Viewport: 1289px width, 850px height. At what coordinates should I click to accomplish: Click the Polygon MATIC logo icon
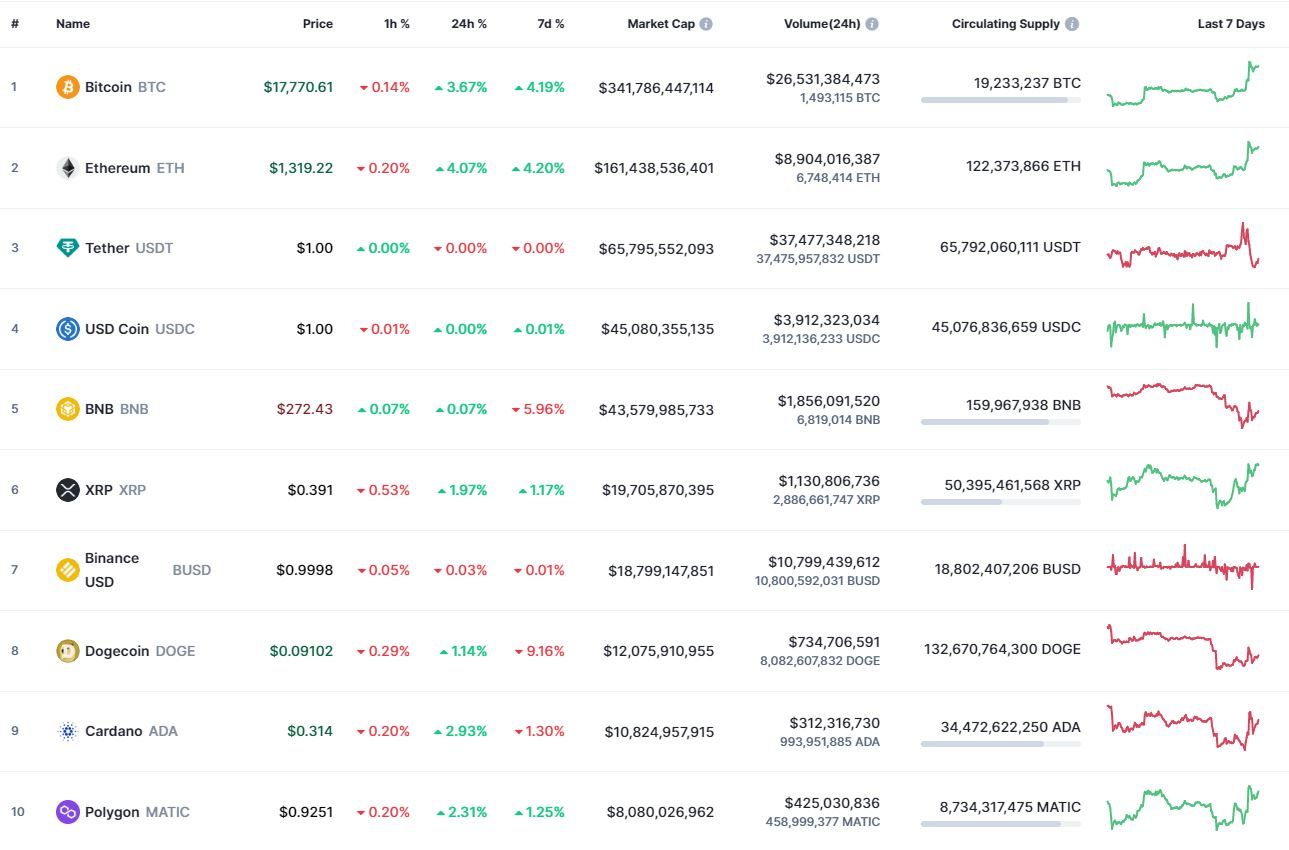(x=67, y=812)
